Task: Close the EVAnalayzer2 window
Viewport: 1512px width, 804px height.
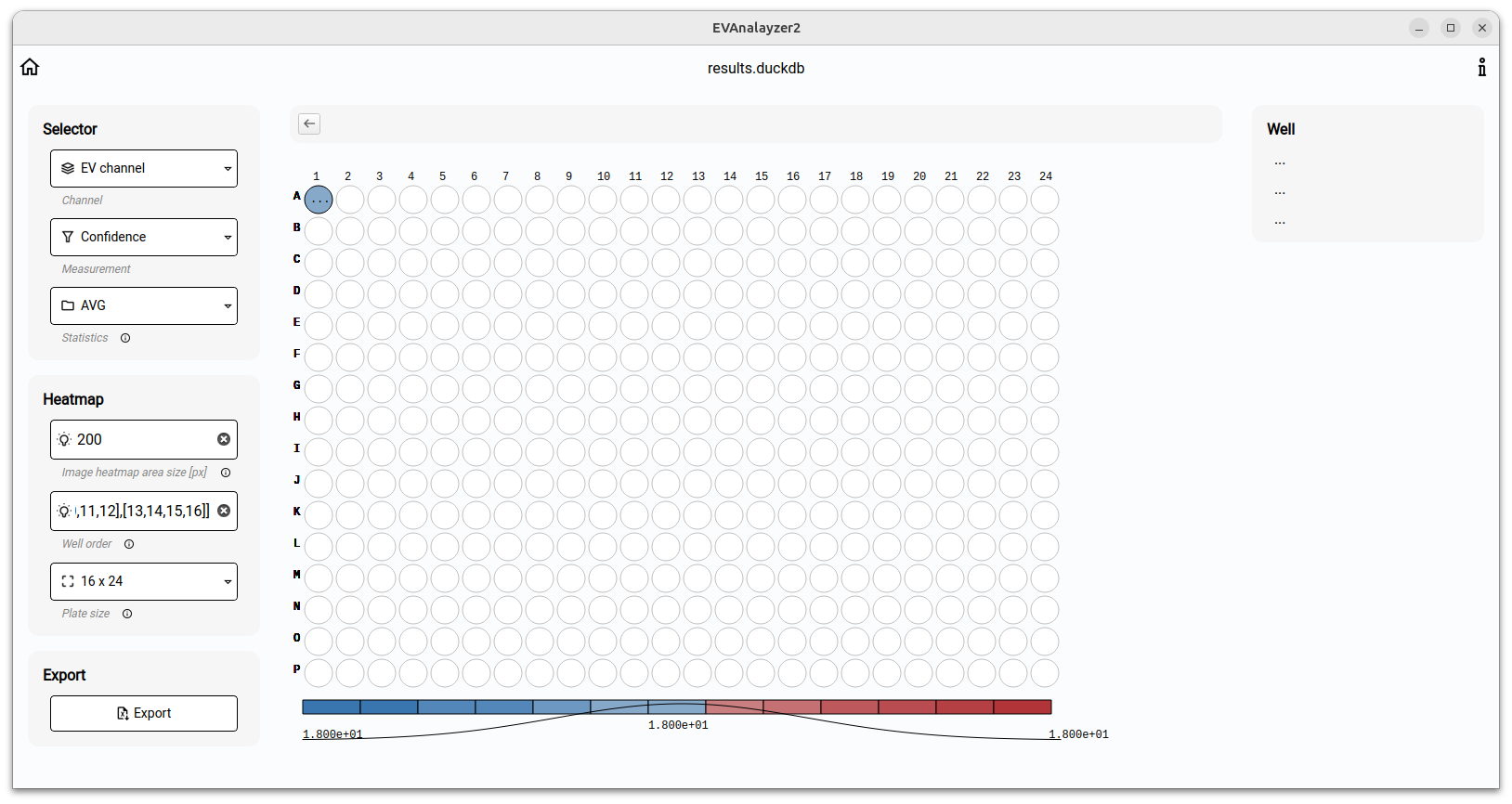Action: [1482, 28]
